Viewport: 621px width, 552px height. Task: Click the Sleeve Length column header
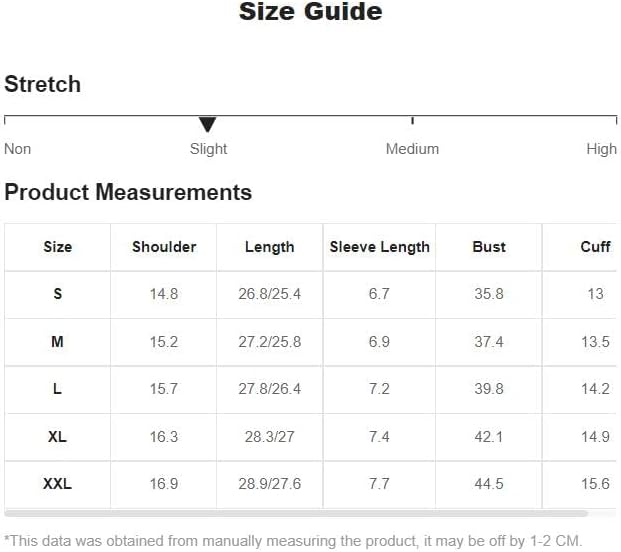click(379, 247)
